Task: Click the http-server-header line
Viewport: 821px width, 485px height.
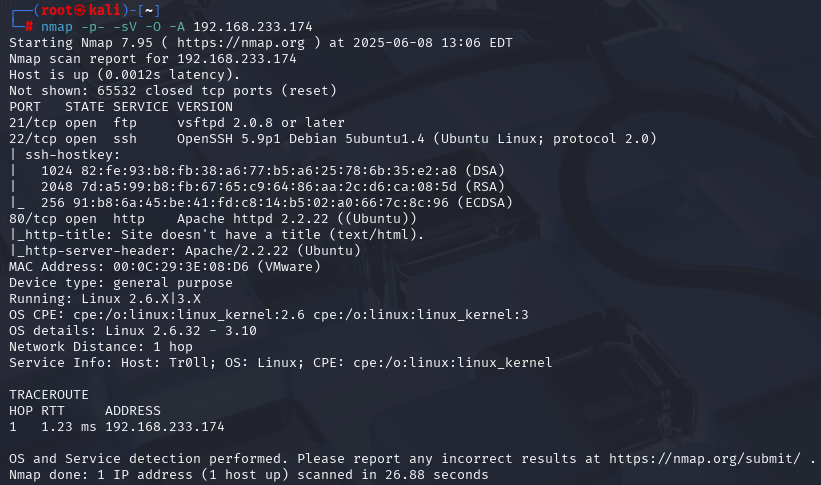Action: [x=185, y=251]
